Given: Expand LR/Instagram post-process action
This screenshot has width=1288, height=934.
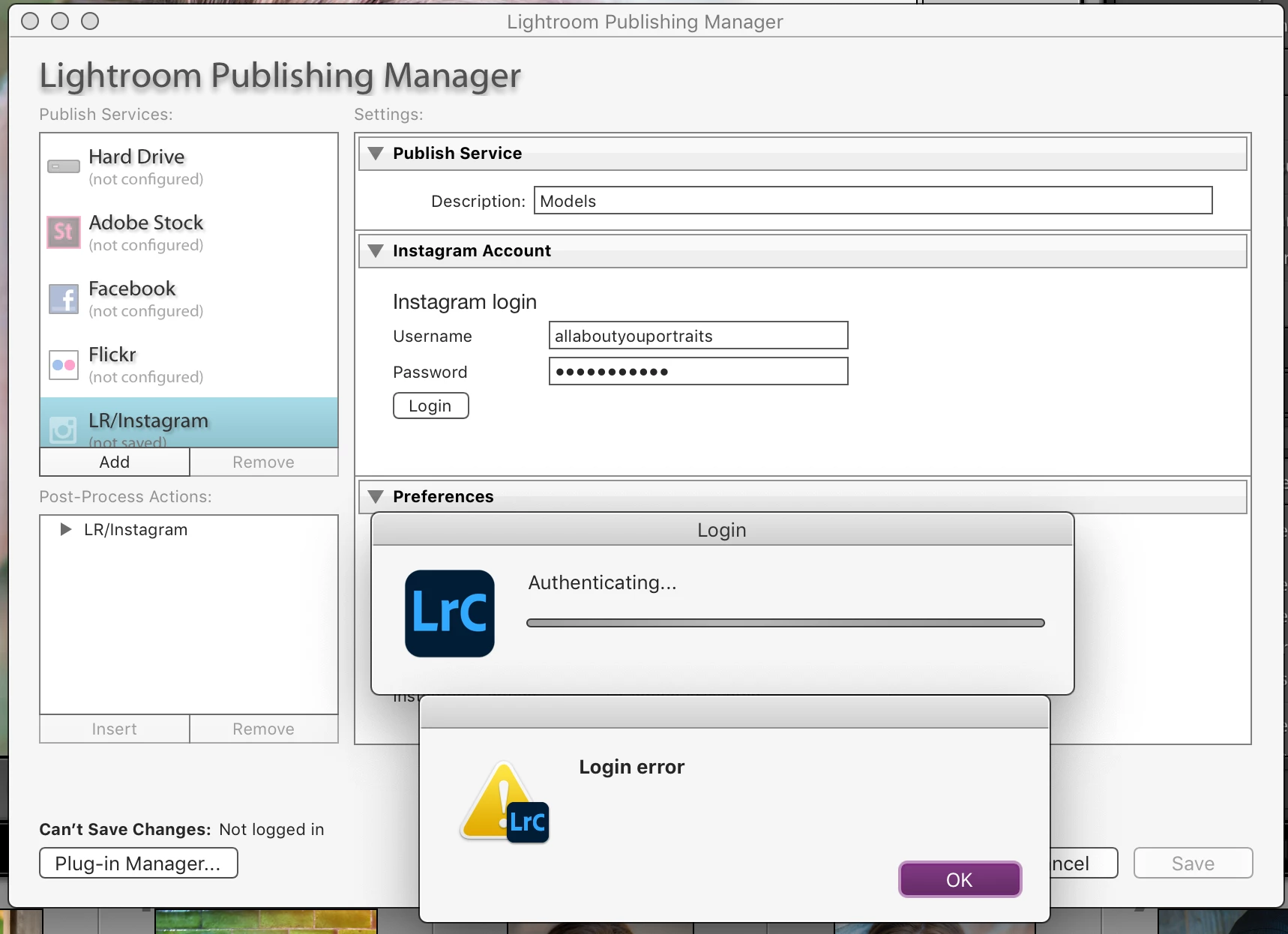Looking at the screenshot, I should pos(66,529).
